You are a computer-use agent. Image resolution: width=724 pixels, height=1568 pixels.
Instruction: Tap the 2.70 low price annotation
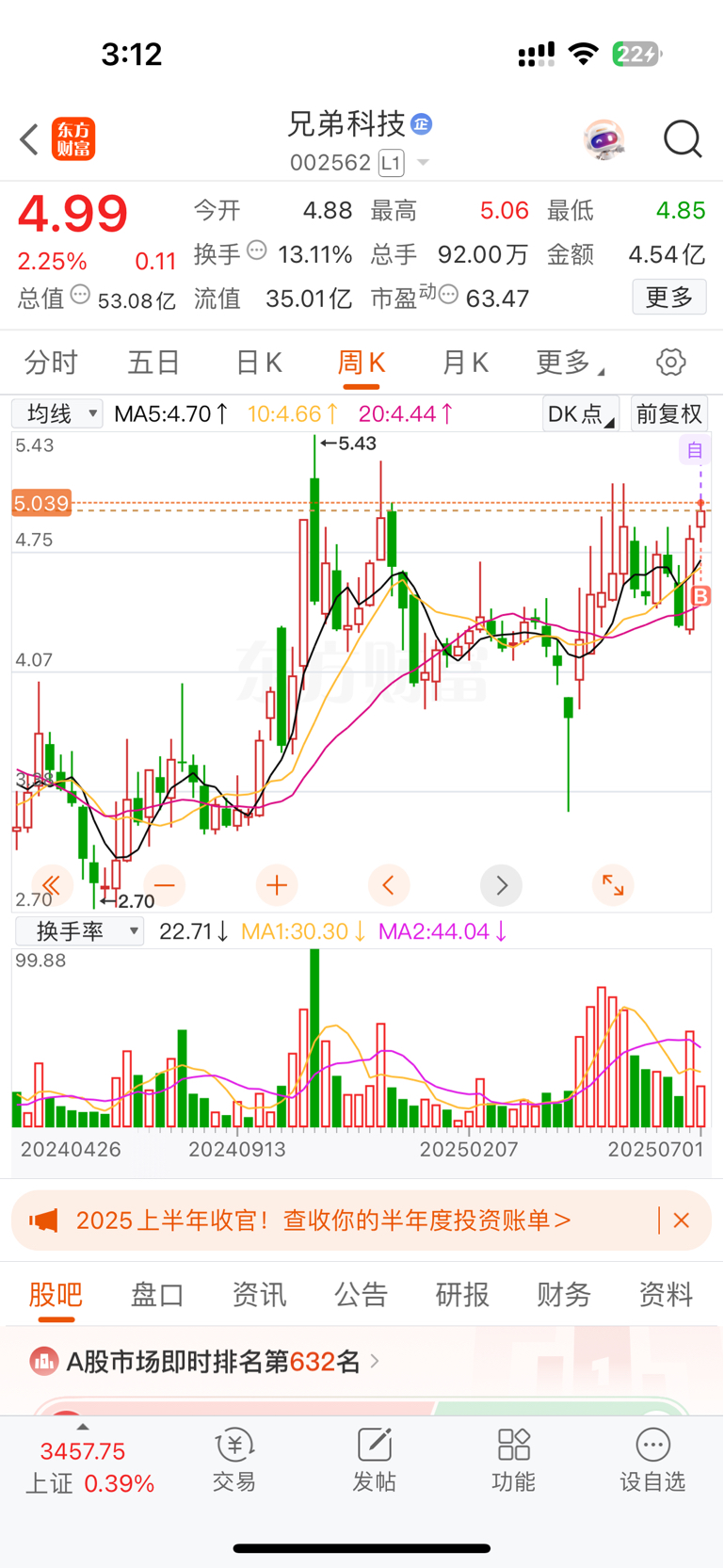(x=128, y=901)
